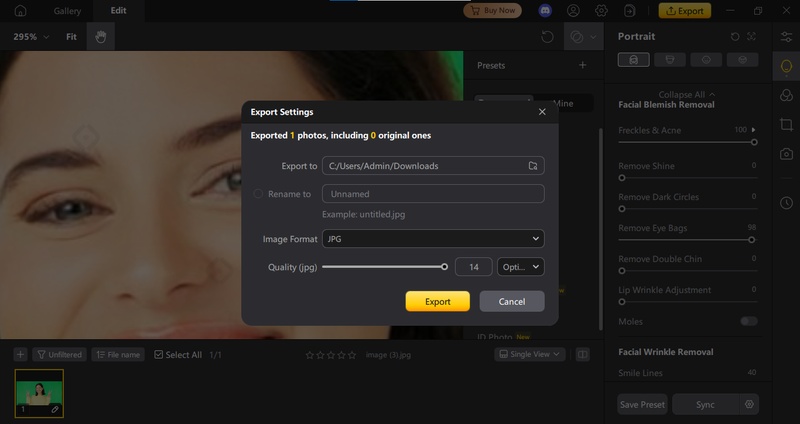Viewport: 800px width, 424px height.
Task: Switch to the Mine presets tab
Action: click(x=563, y=103)
